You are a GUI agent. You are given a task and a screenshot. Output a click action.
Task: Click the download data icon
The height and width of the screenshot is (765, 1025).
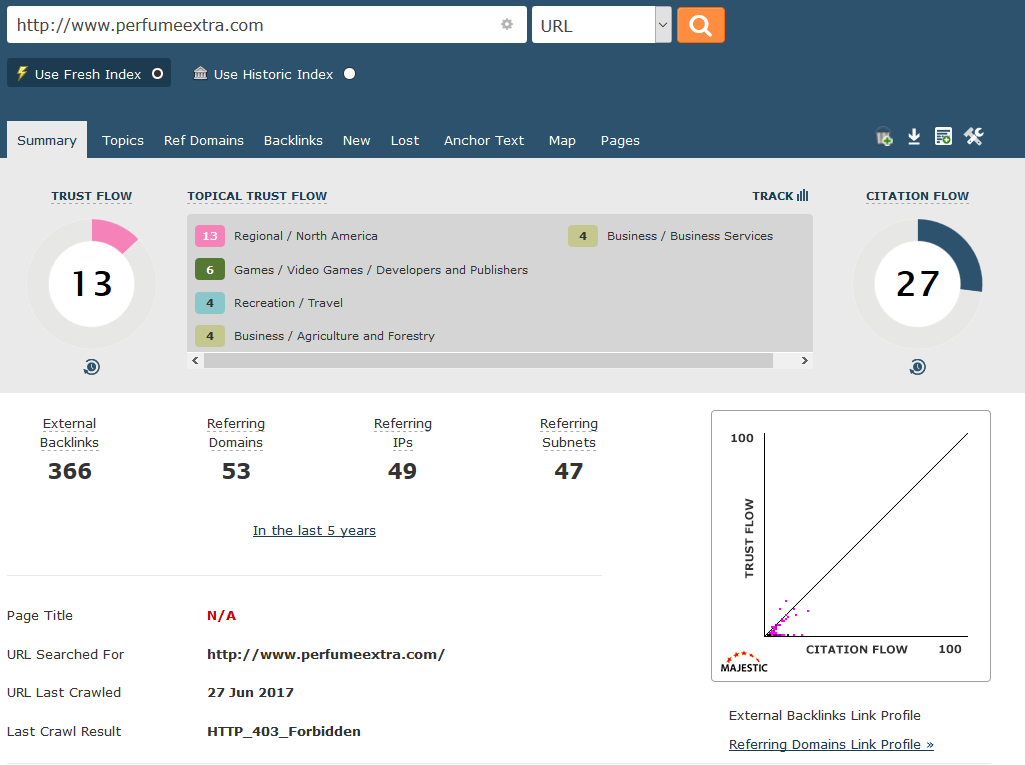point(914,137)
